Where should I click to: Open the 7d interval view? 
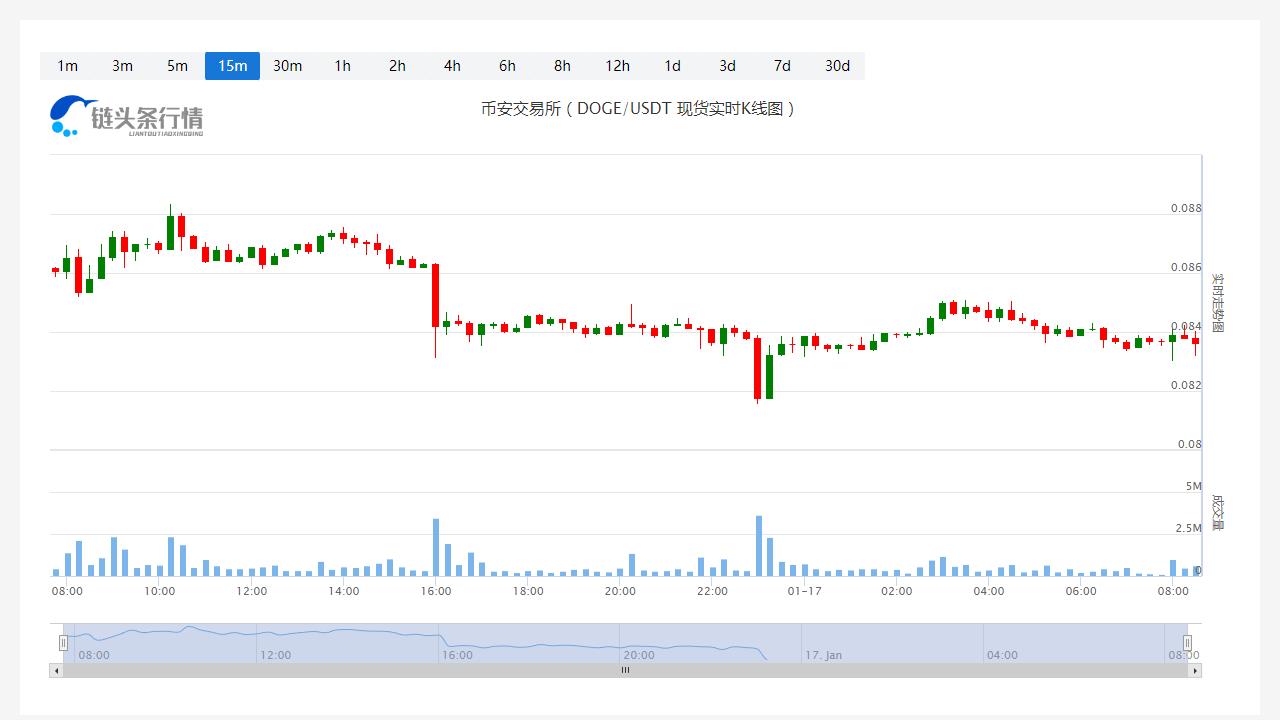point(782,66)
